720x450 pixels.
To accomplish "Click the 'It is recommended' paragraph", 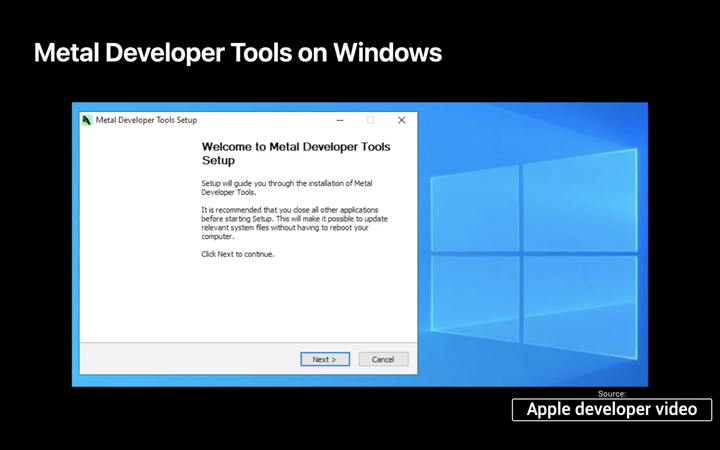I will click(x=294, y=223).
